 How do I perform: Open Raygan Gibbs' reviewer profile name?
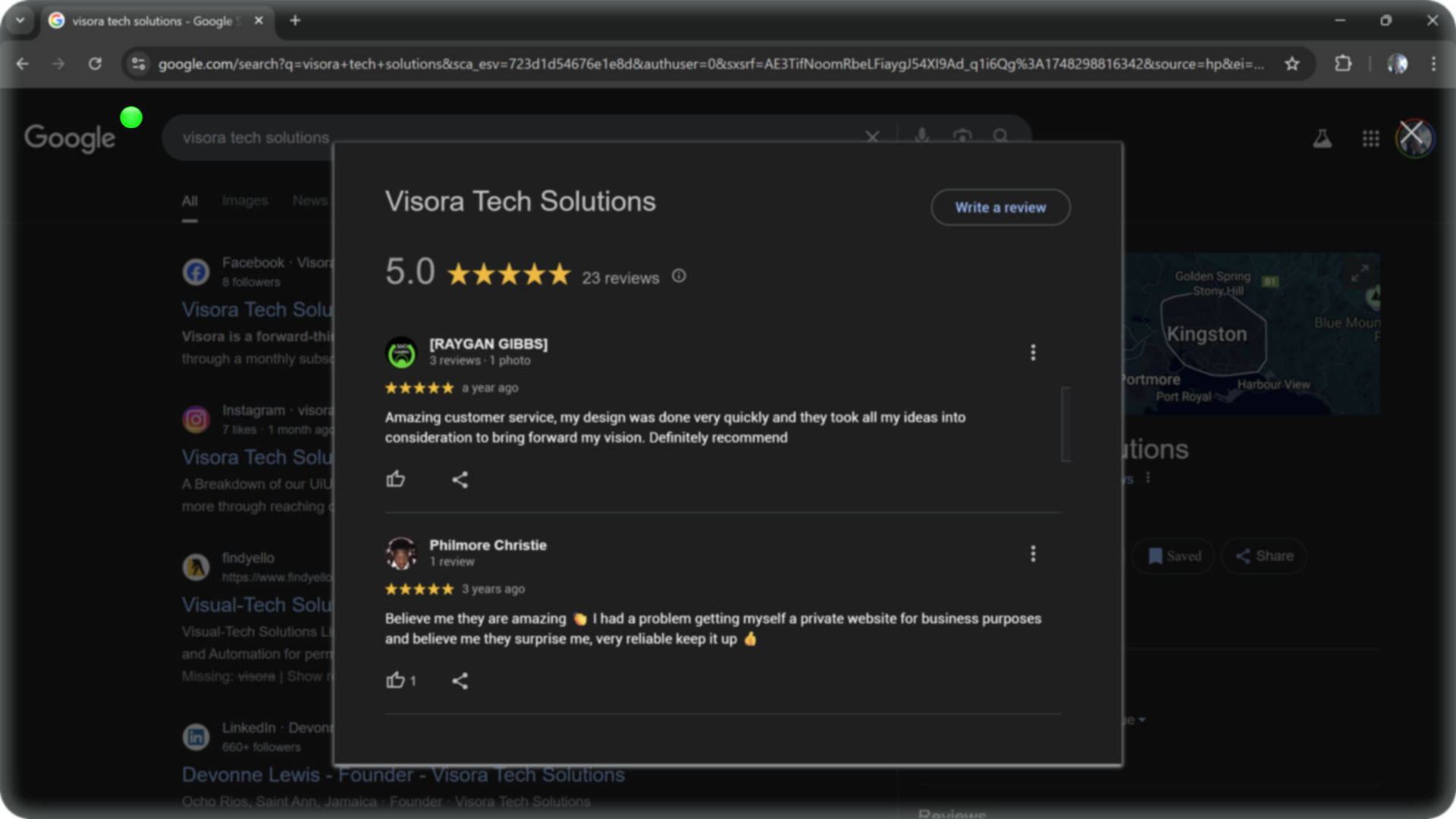488,344
